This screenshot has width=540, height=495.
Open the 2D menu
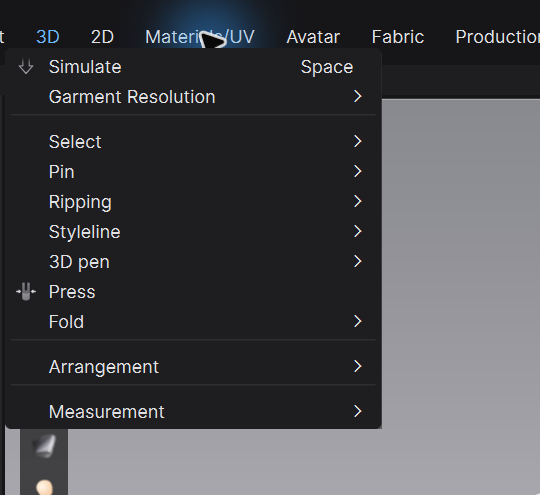click(x=102, y=37)
